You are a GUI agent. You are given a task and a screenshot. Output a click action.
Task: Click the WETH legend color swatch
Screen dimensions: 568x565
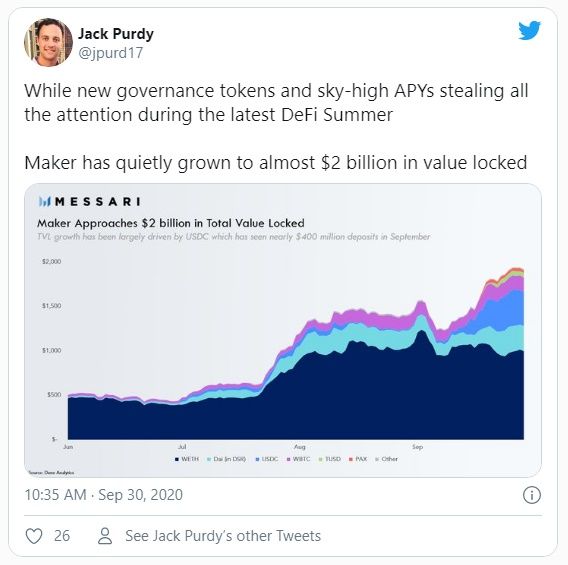(177, 459)
